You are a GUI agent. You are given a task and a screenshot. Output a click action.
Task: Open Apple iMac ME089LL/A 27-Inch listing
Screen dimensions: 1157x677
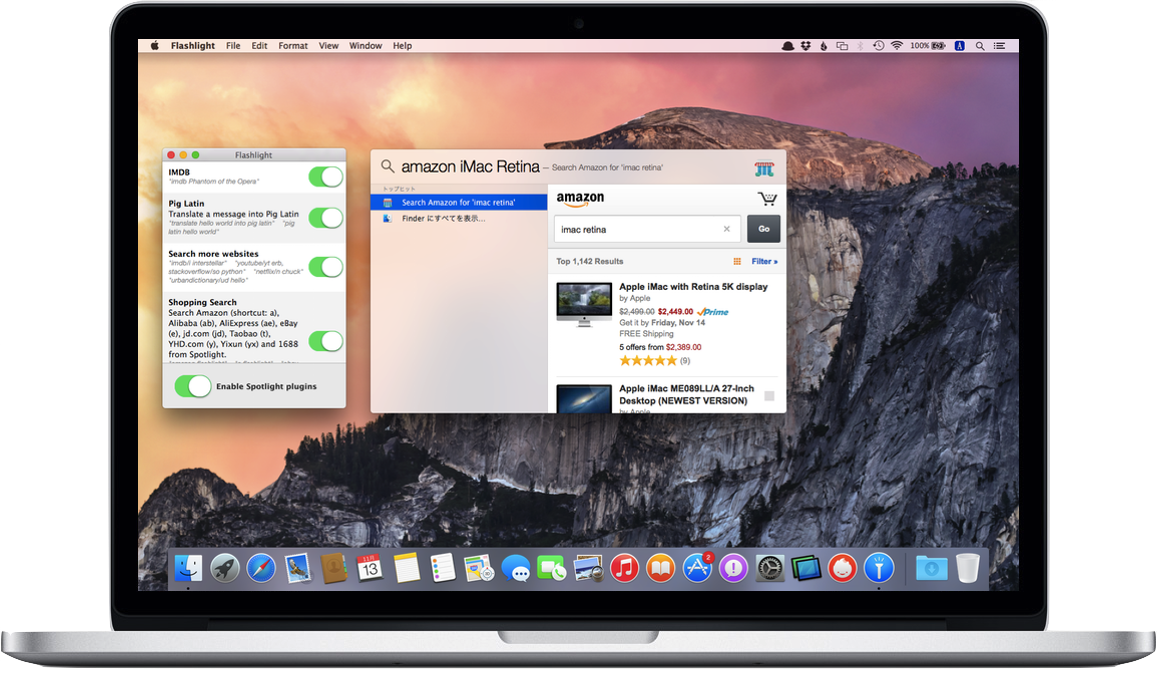click(x=686, y=394)
